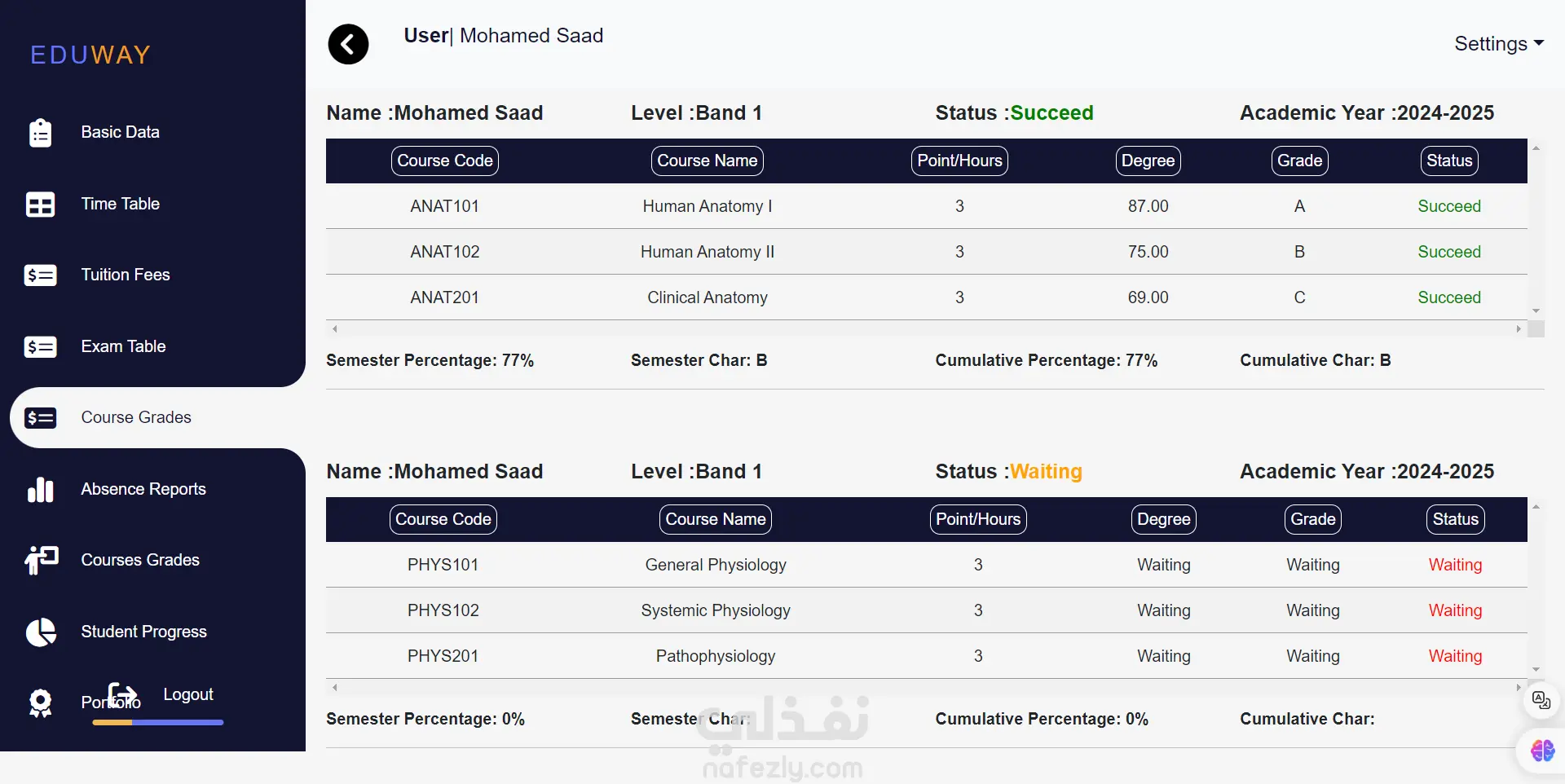Click the EDUWAY logo

[90, 55]
